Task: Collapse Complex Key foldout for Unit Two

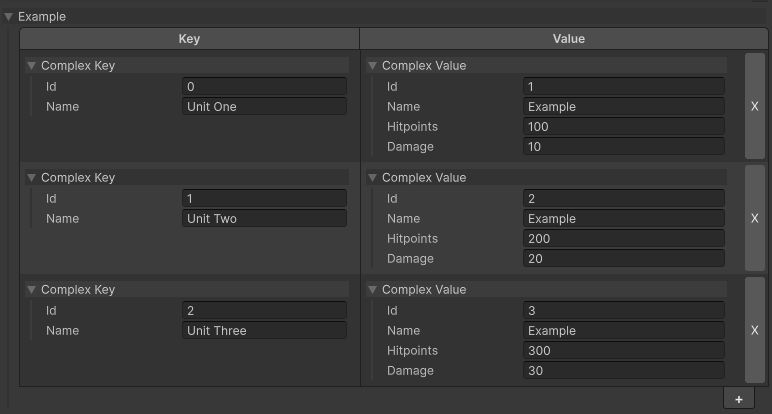Action: [x=32, y=178]
